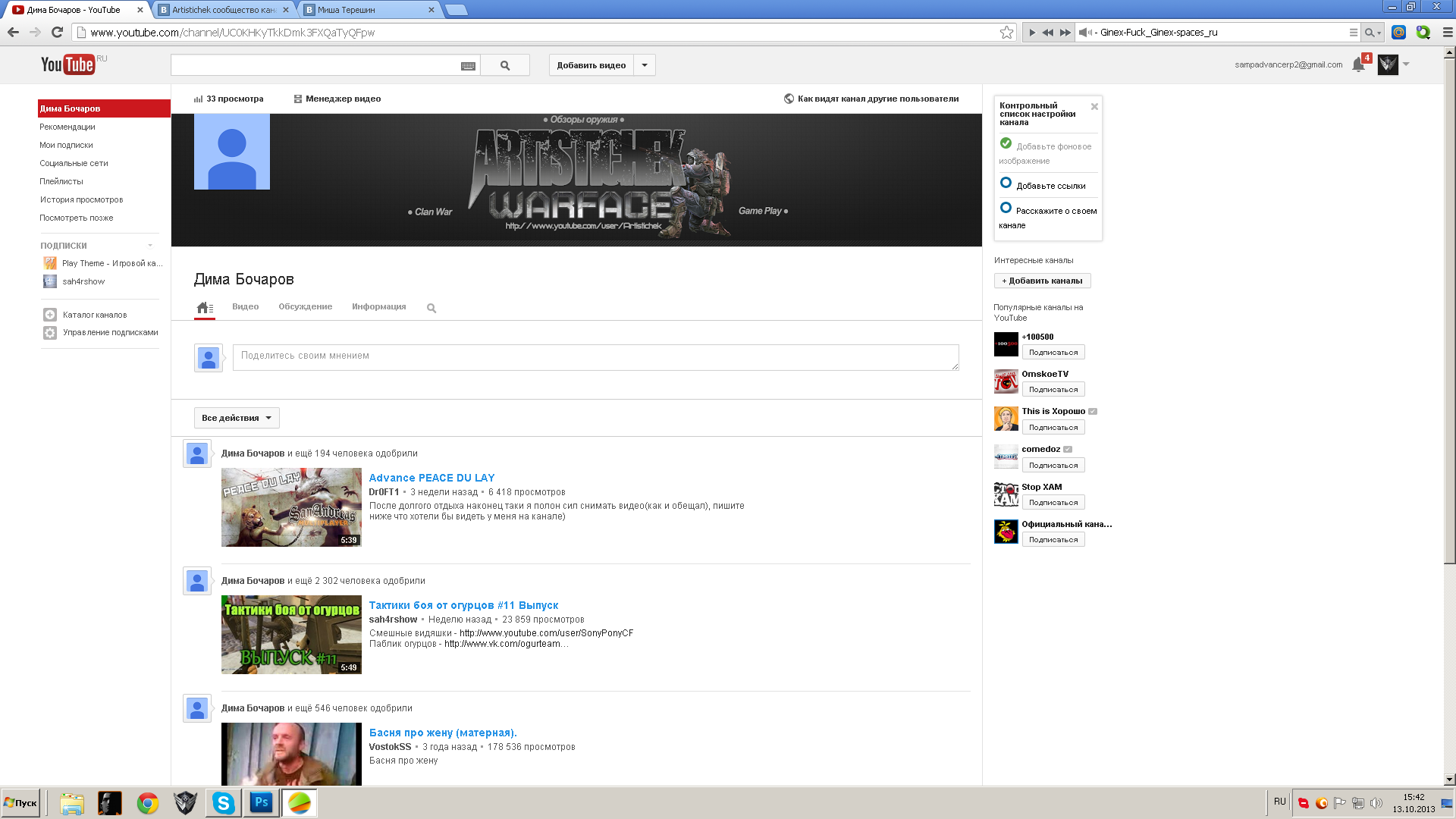Screen dimensions: 1456x819
Task: Open Как видят канал другие пользователи link
Action: (871, 99)
